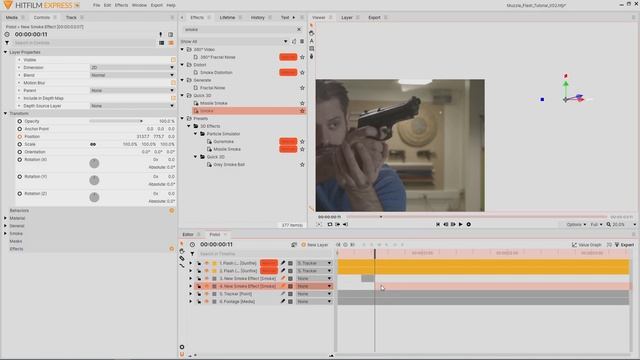Open the Viewer Options dropdown
640x360 pixels.
[x=576, y=224]
